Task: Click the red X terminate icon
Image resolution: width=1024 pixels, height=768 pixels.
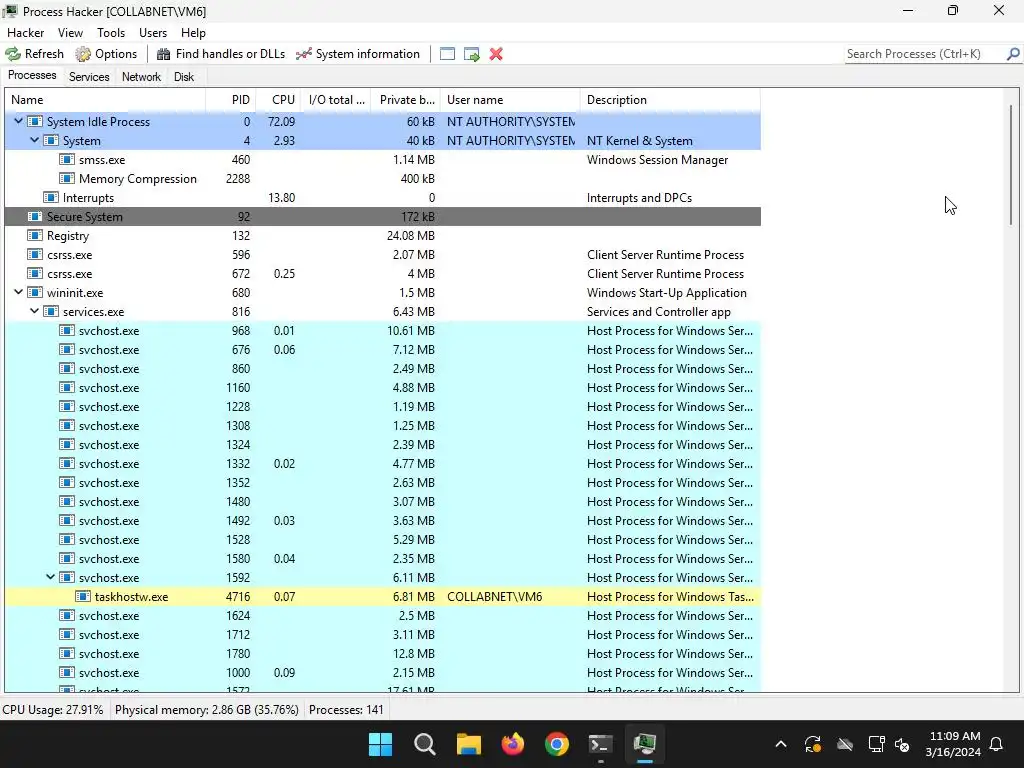Action: [496, 54]
